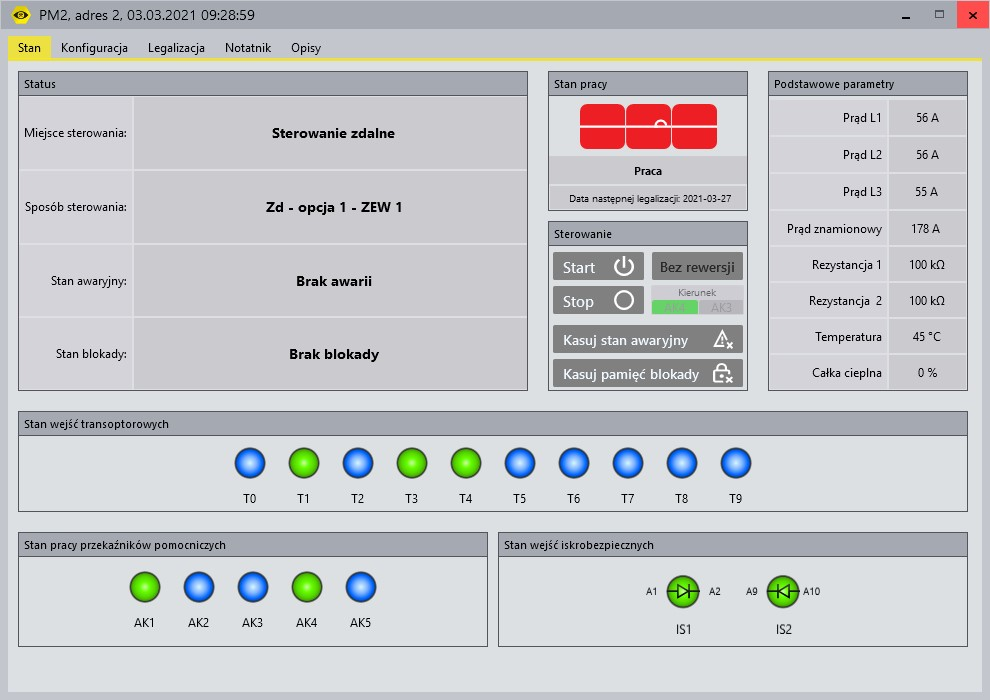Click the T3 green input indicator

412,463
